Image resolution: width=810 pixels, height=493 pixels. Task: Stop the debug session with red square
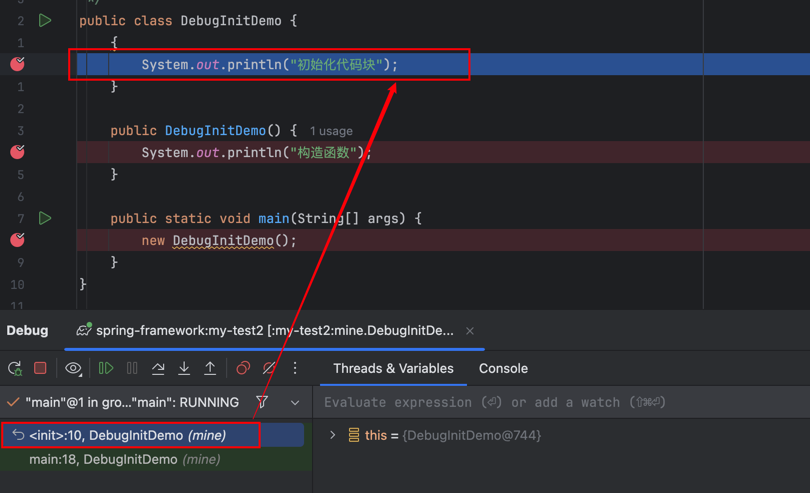41,369
